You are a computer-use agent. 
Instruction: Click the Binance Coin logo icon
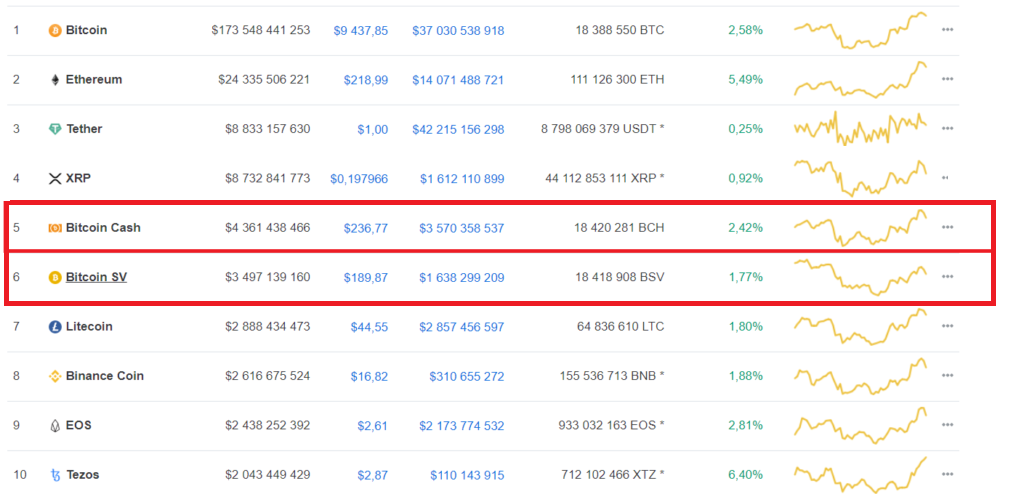55,376
